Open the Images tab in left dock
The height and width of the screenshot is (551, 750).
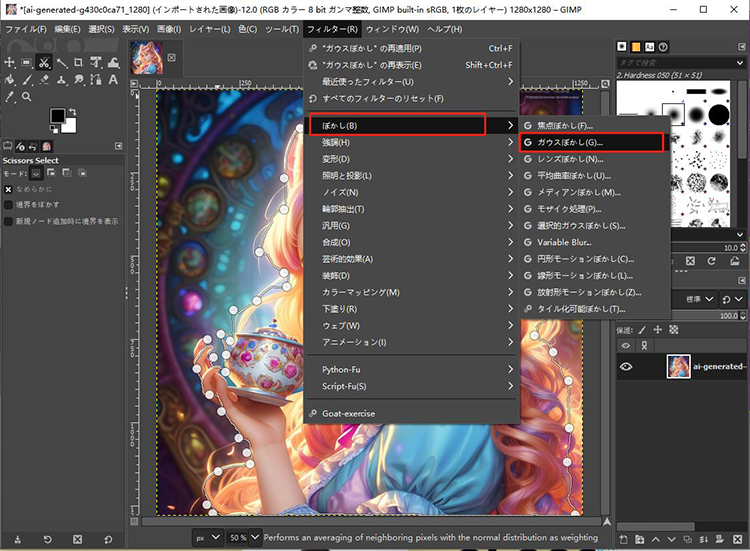click(x=46, y=146)
